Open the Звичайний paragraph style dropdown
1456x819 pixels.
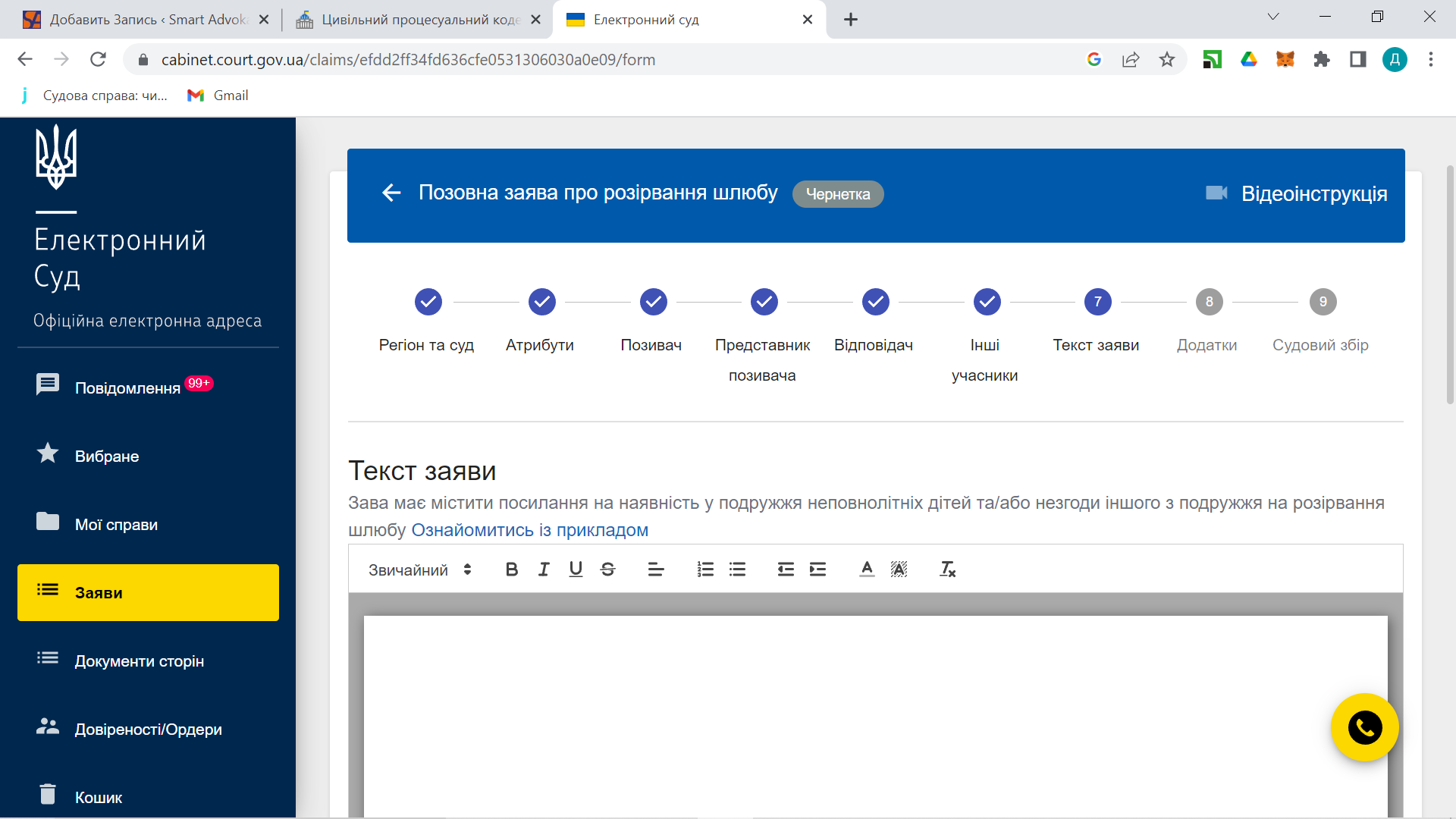(419, 570)
